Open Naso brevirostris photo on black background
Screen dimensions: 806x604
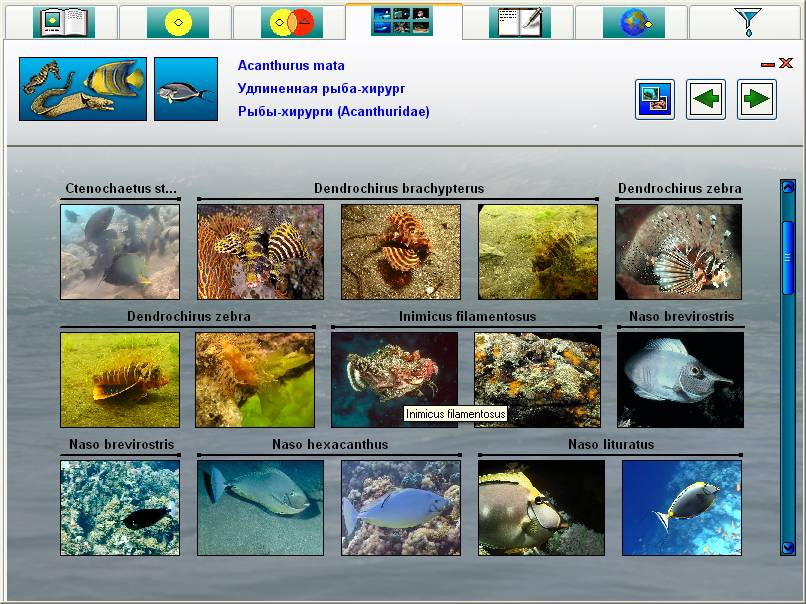pyautogui.click(x=681, y=380)
